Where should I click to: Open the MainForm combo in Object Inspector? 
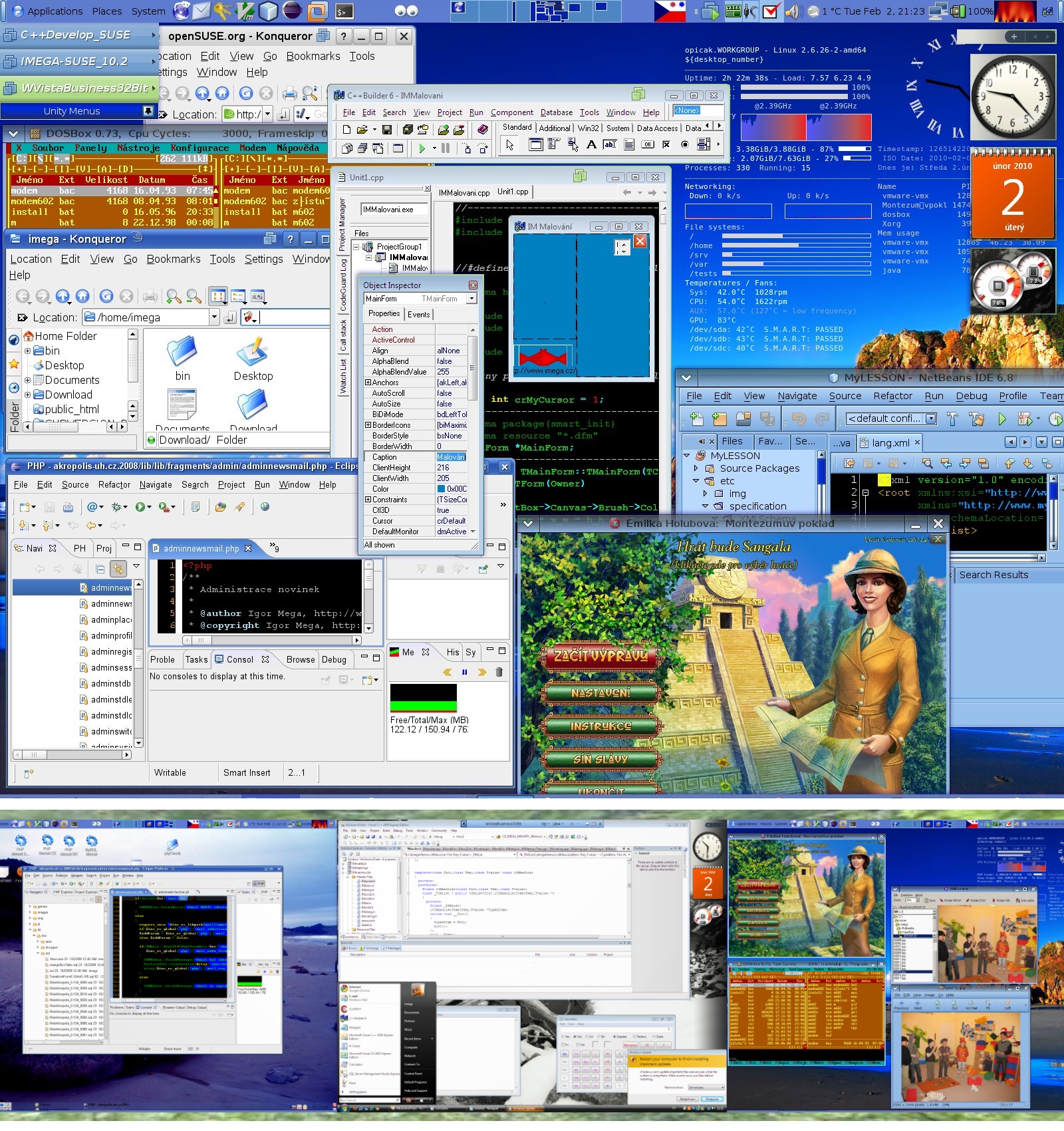tap(471, 299)
